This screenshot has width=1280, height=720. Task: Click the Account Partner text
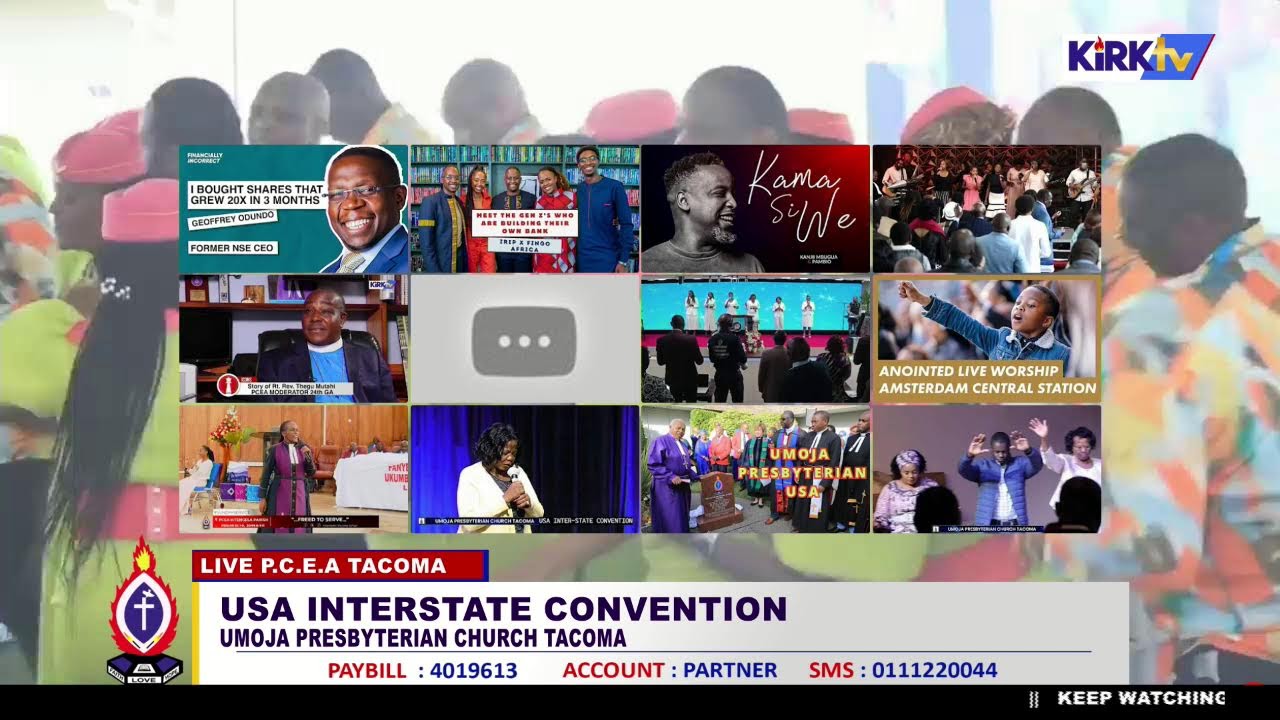pos(669,670)
